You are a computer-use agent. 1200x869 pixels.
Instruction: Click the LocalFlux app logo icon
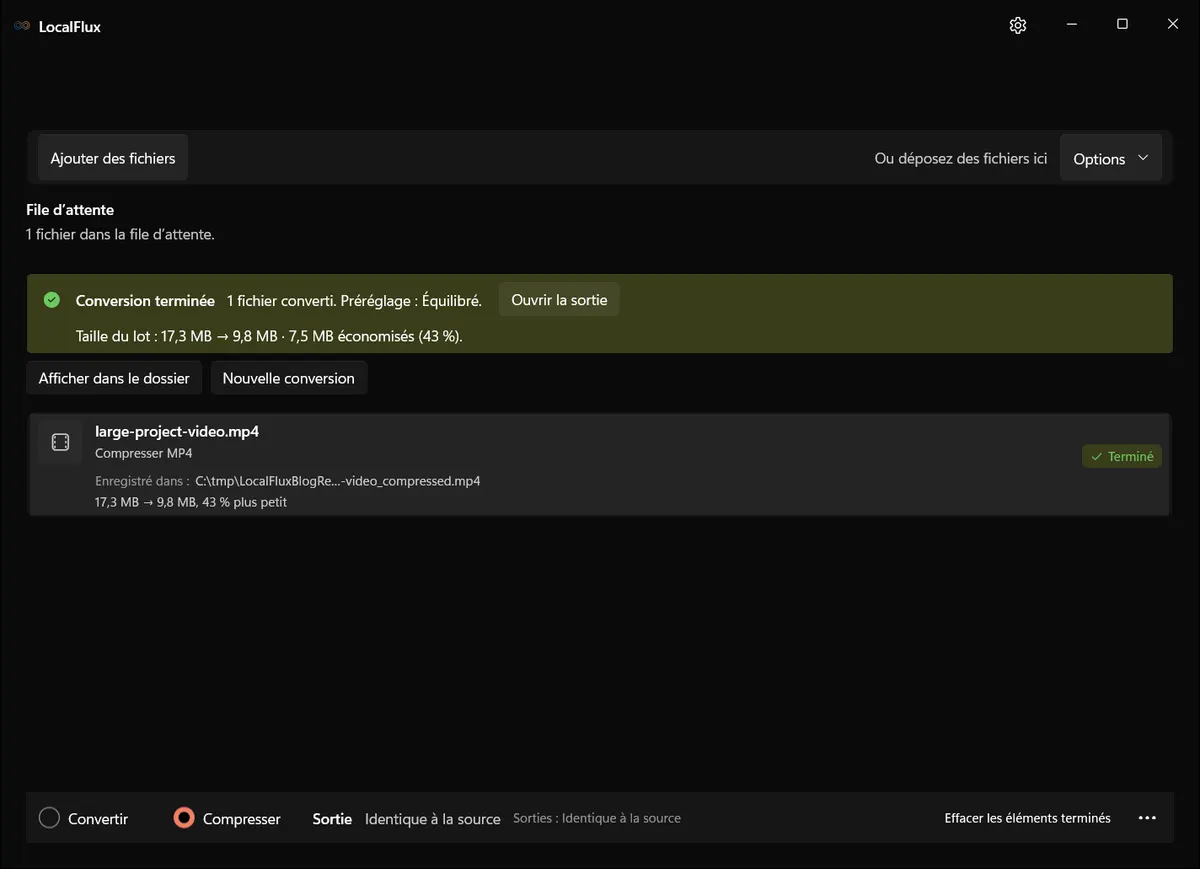pos(22,27)
